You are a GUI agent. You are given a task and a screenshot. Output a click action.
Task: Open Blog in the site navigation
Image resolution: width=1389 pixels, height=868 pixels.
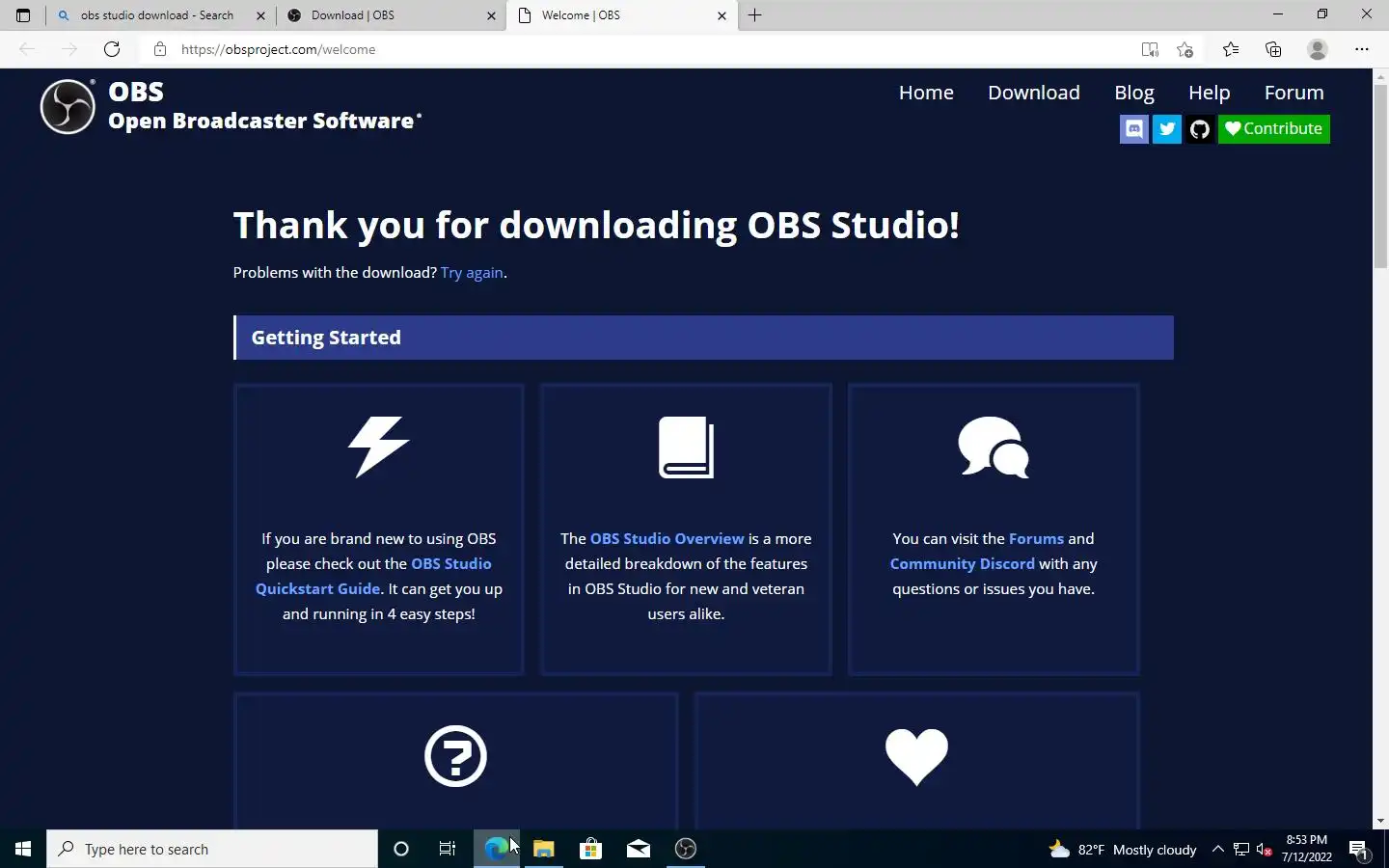[x=1134, y=93]
